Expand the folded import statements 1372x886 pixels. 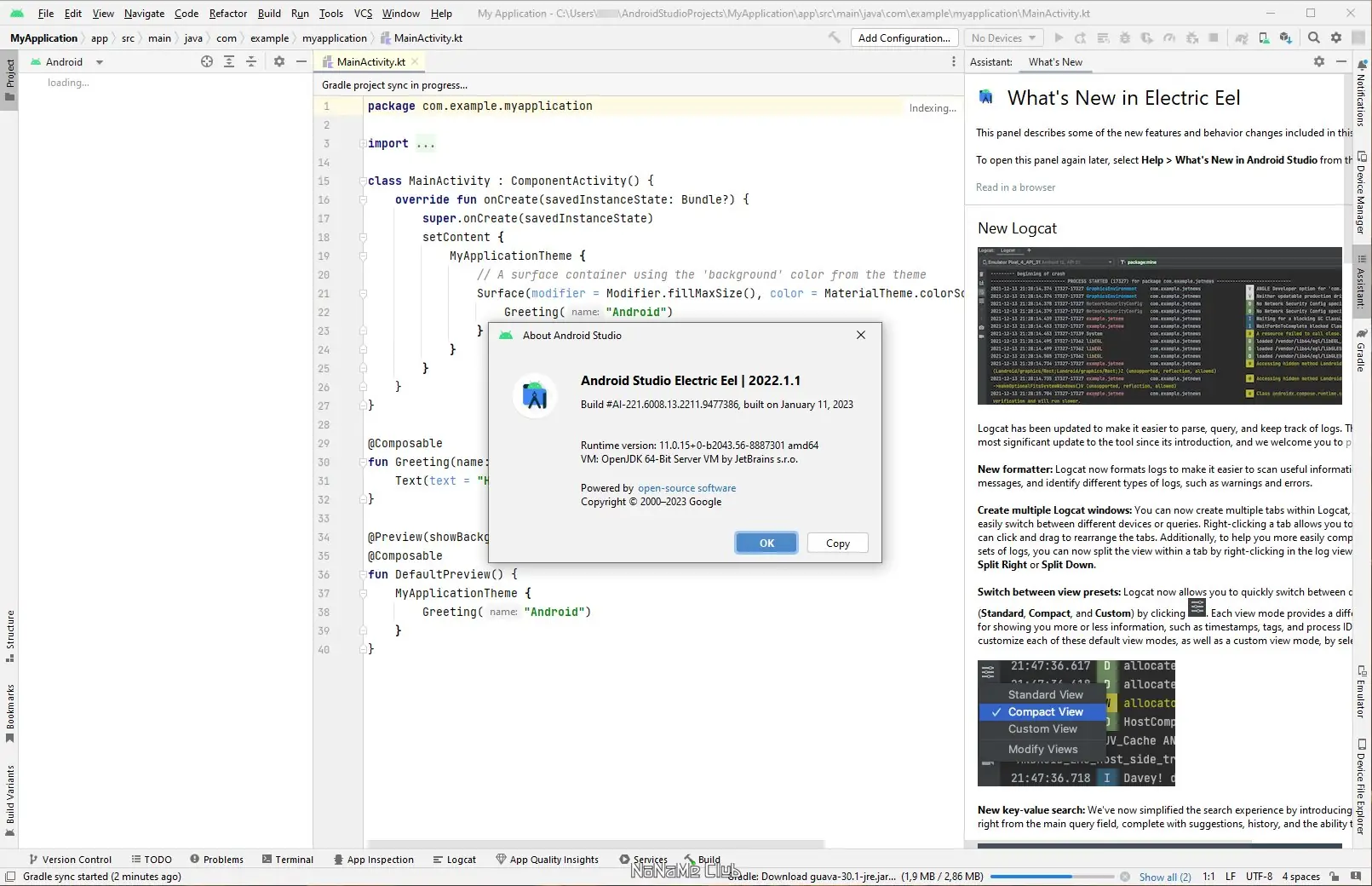pos(363,143)
